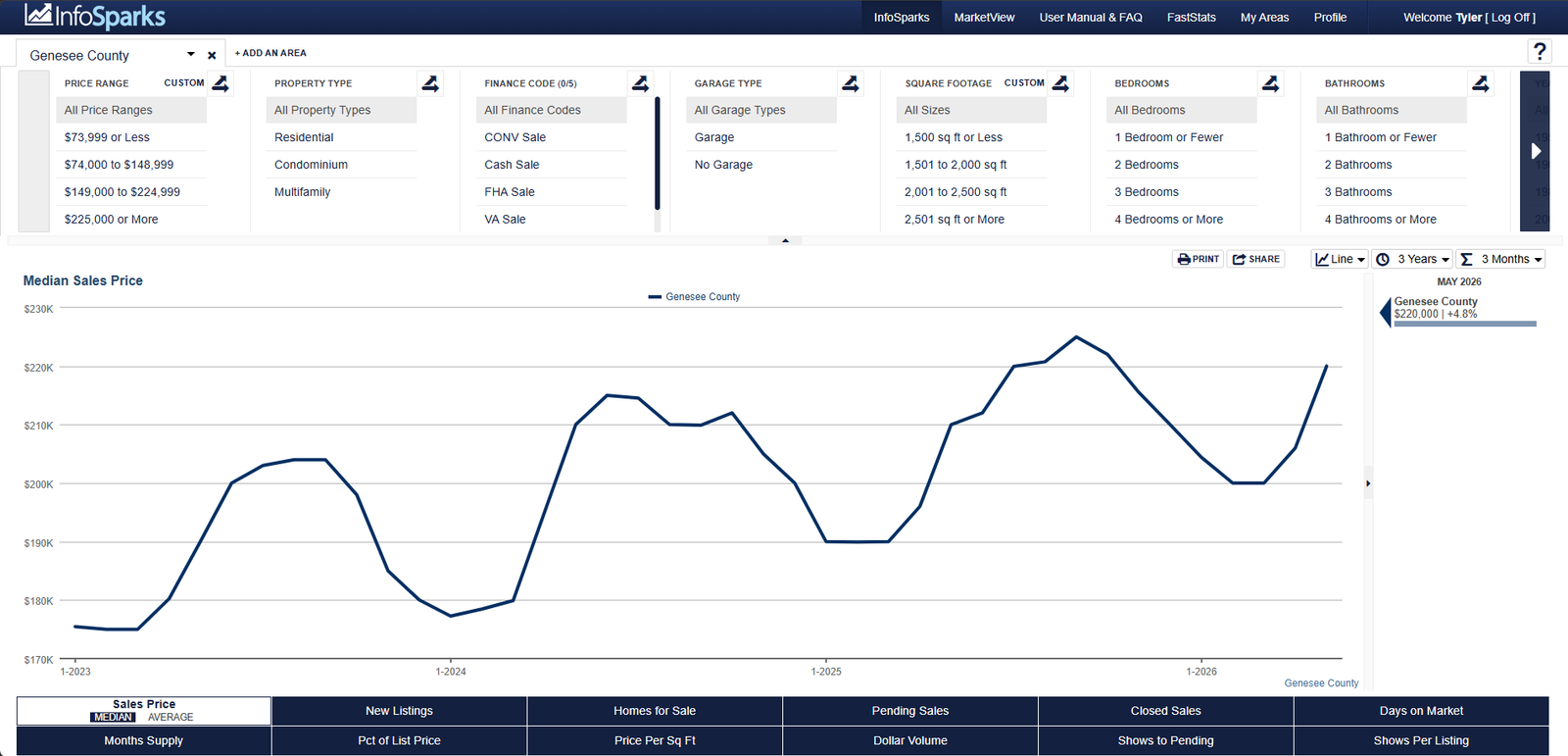1568x756 pixels.
Task: Filter by Condominium property type
Action: [341, 165]
